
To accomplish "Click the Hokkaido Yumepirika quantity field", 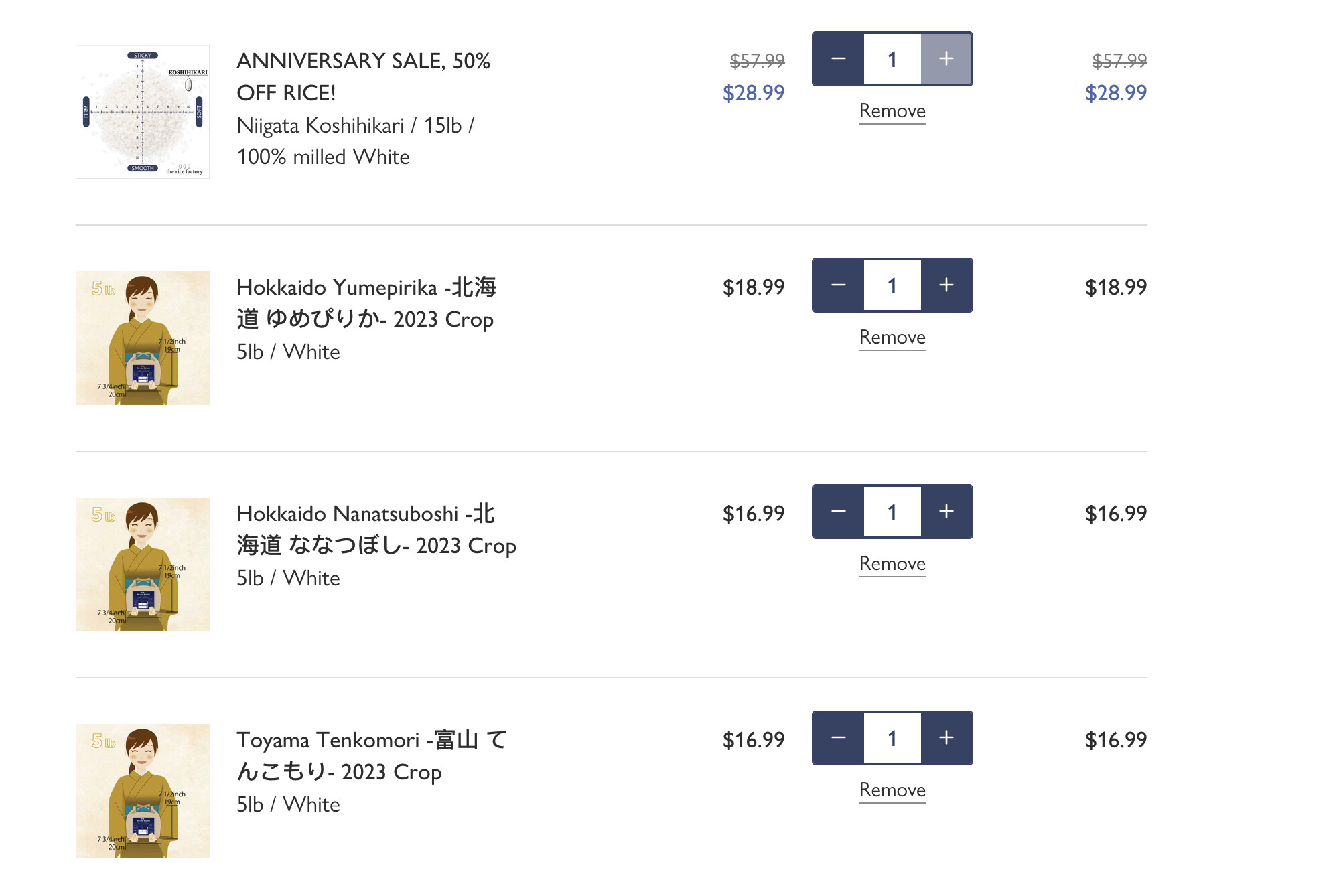I will click(892, 285).
